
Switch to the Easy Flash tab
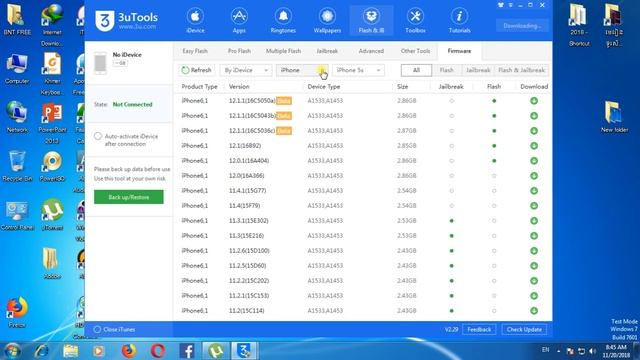coord(195,51)
